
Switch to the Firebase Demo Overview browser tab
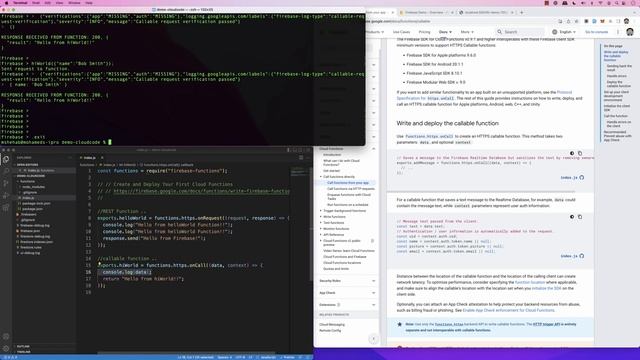tap(424, 13)
